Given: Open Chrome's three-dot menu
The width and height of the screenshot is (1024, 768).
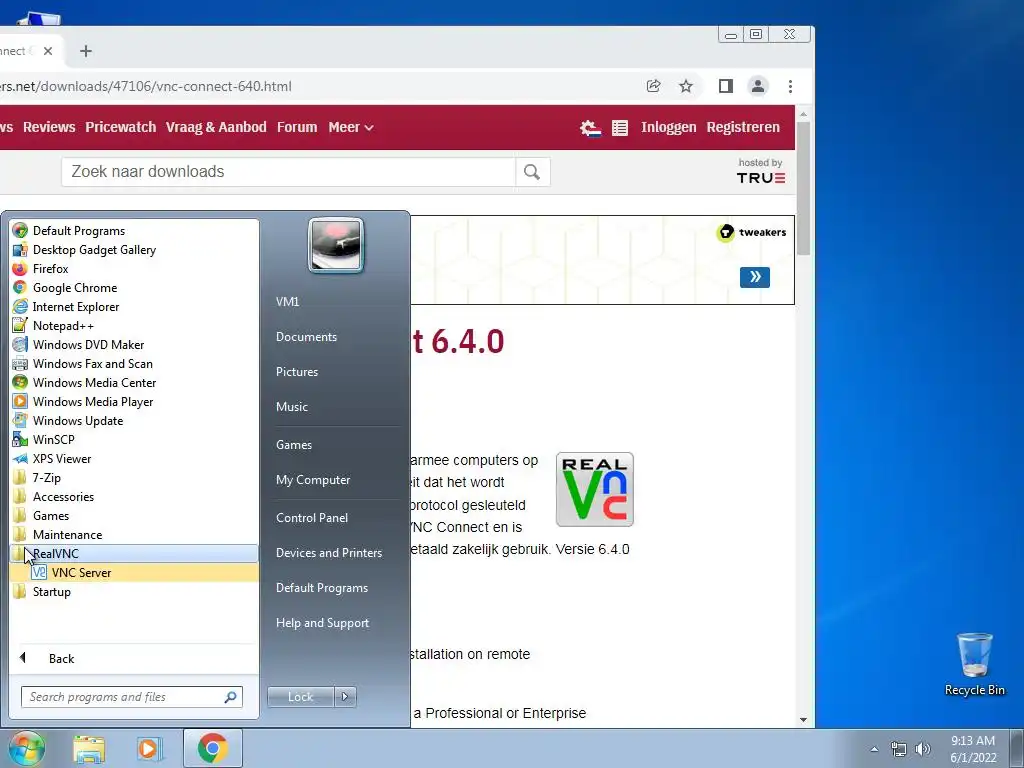Looking at the screenshot, I should point(790,86).
